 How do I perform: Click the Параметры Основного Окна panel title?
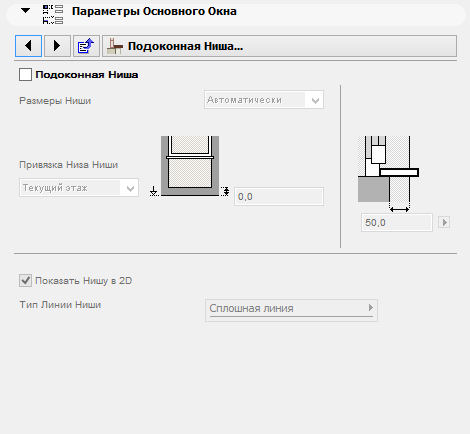click(154, 11)
